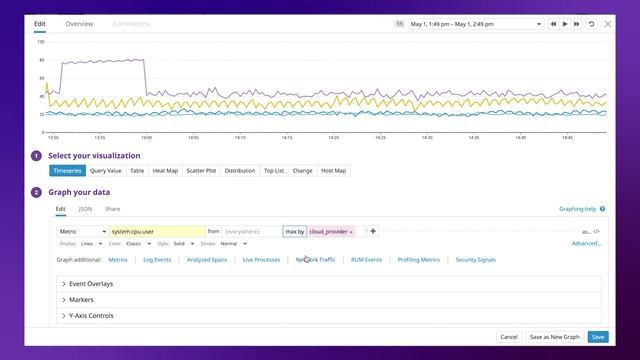This screenshot has width=640, height=360.
Task: Select the Host Map visualization
Action: coord(333,171)
